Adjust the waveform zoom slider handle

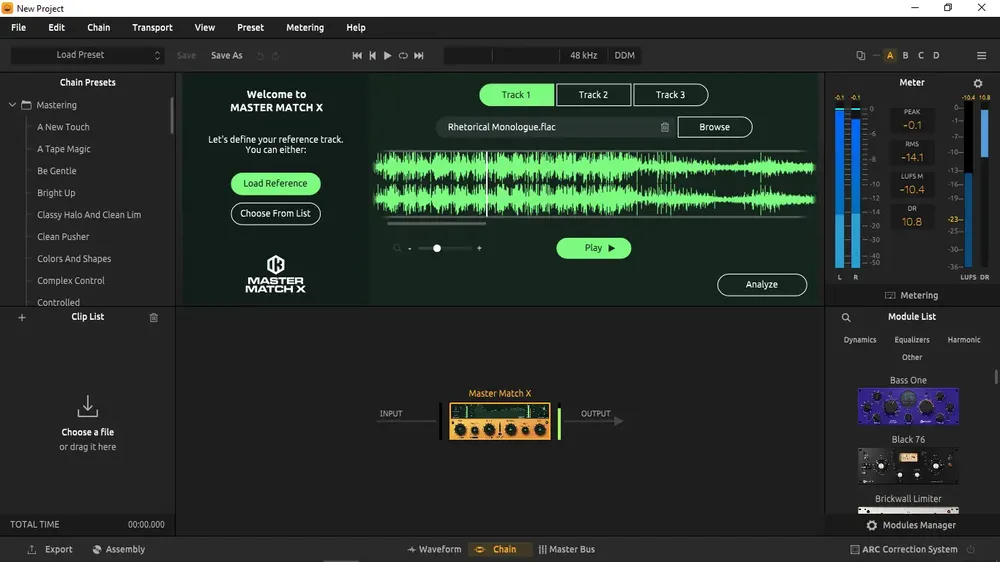[437, 248]
